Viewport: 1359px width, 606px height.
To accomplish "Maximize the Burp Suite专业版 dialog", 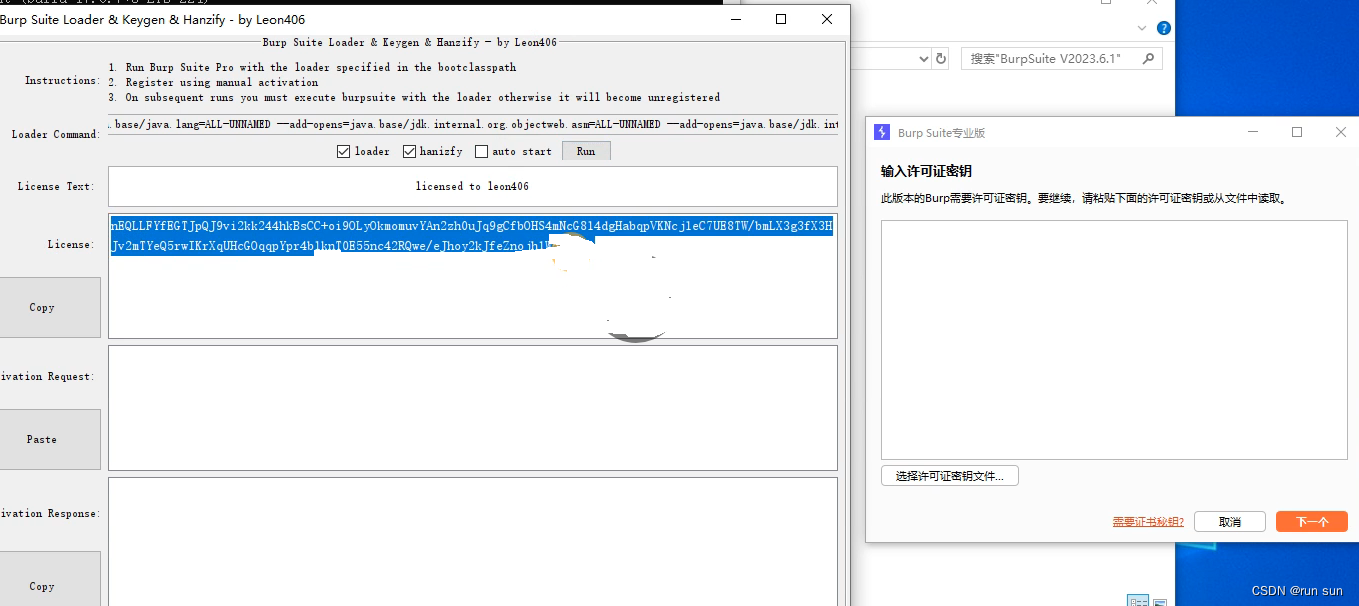I will (1297, 132).
